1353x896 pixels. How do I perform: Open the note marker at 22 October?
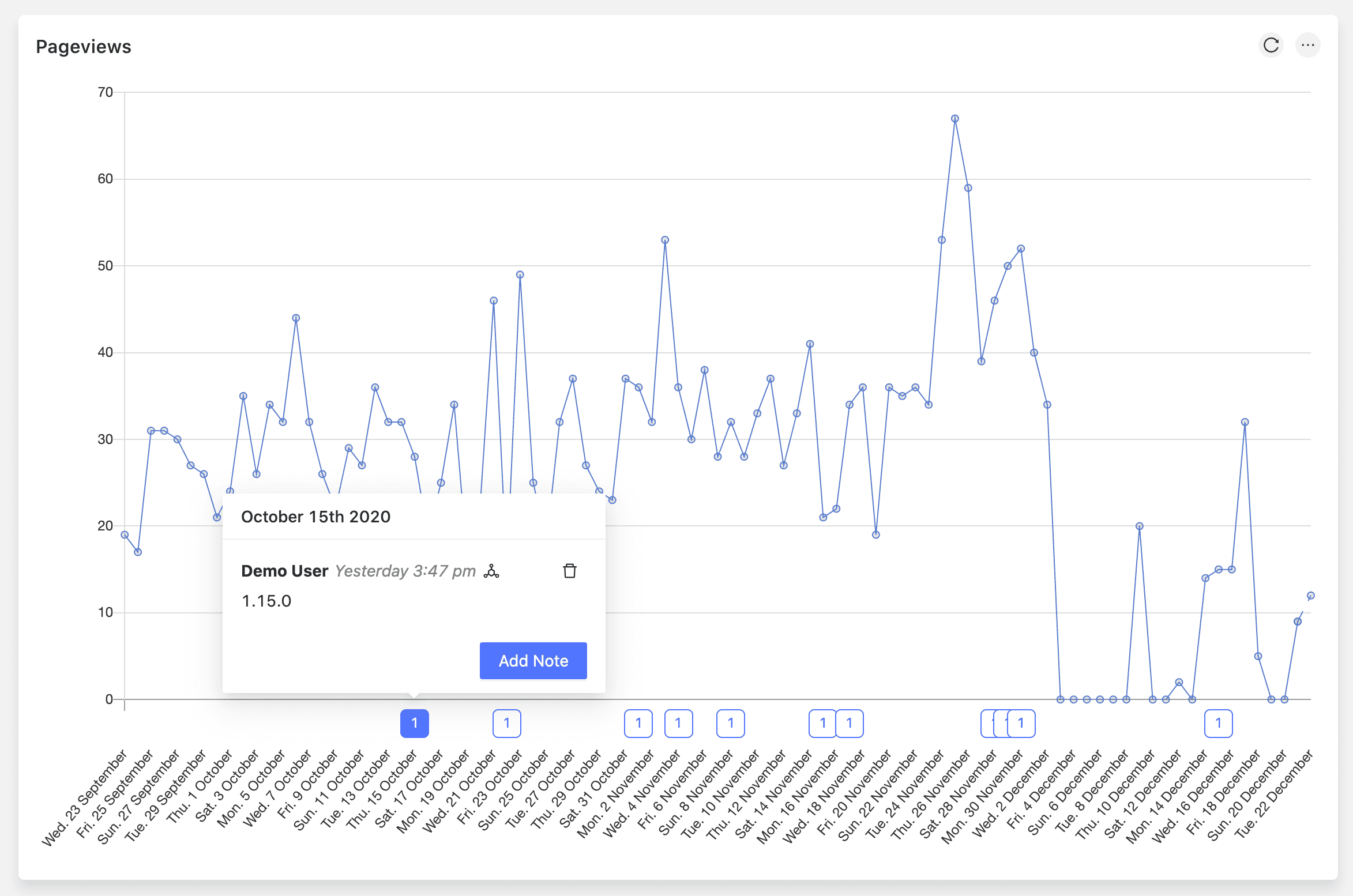506,723
